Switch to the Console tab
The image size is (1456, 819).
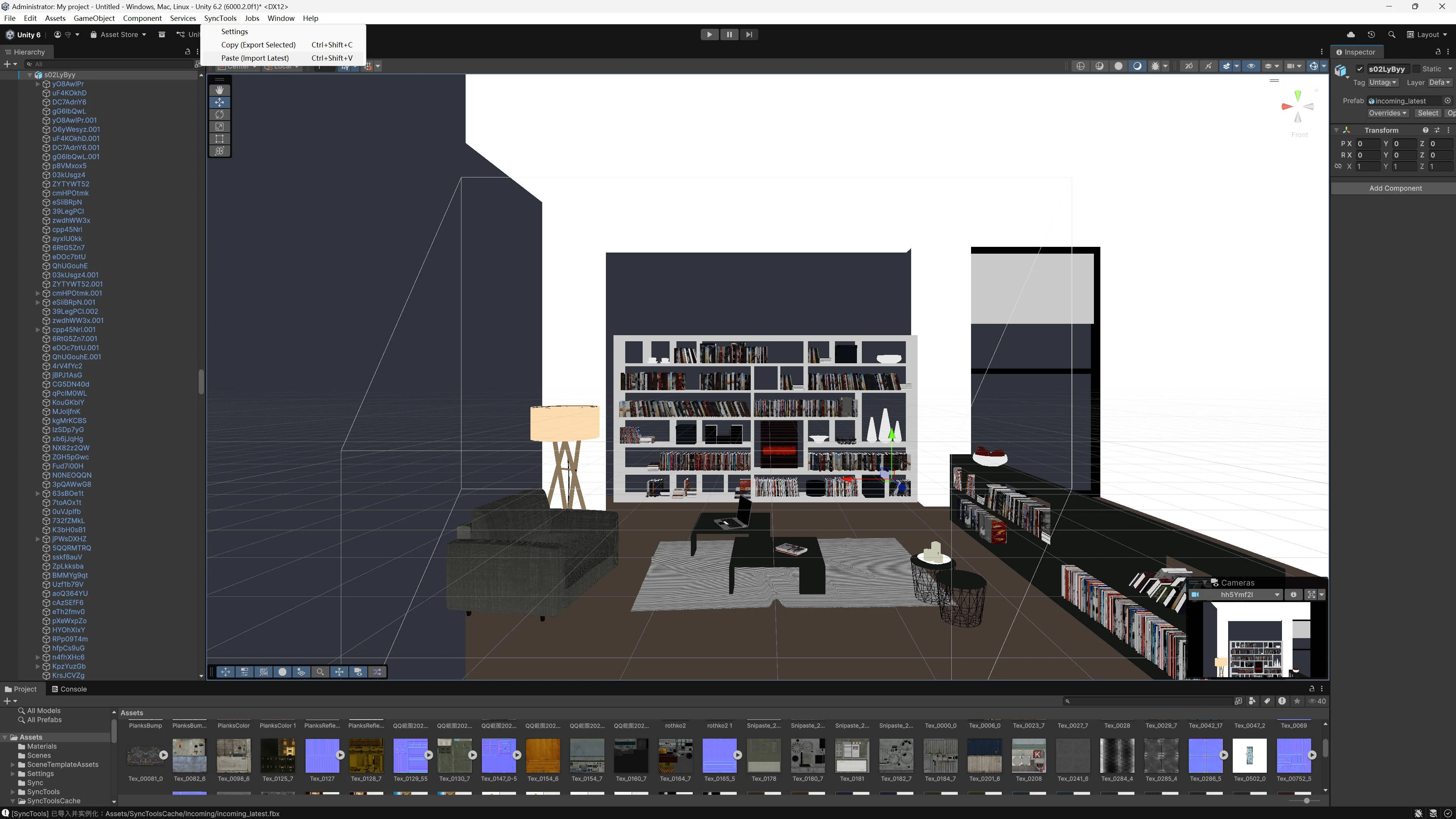coord(69,689)
